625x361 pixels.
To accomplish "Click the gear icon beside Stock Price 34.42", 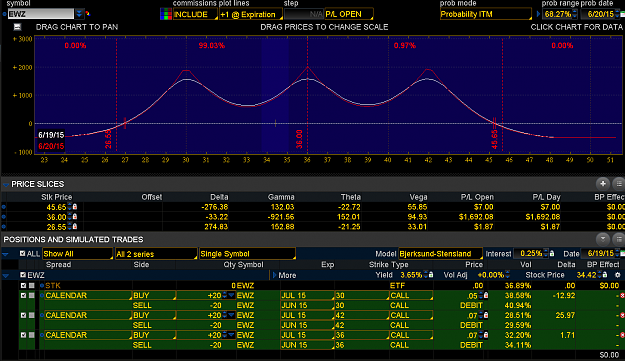I will point(618,275).
